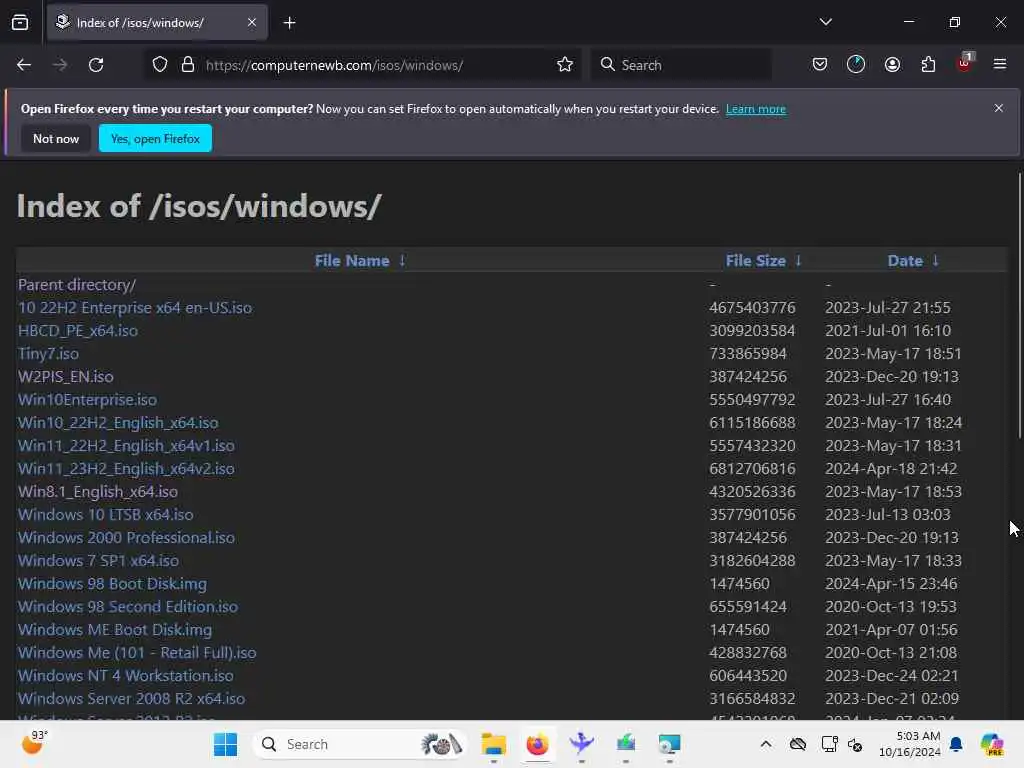Click Date descending arrow
The image size is (1024, 768).
click(935, 261)
